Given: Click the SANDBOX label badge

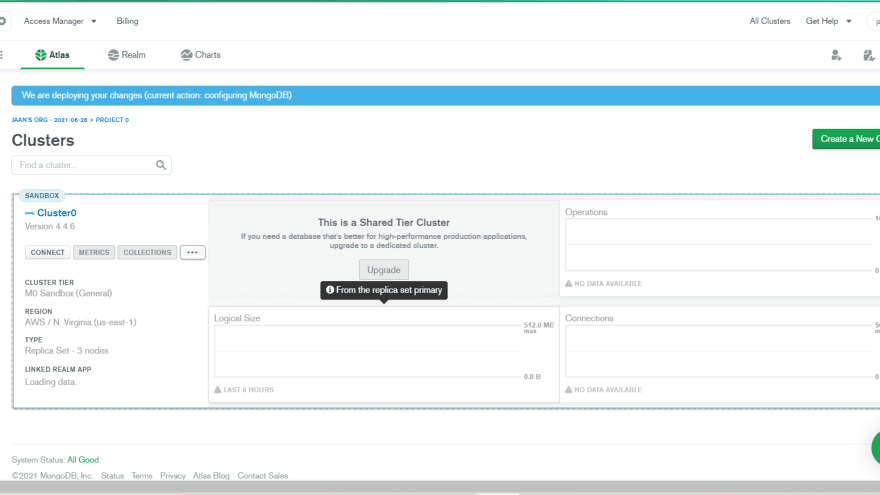Looking at the screenshot, I should click(x=42, y=196).
